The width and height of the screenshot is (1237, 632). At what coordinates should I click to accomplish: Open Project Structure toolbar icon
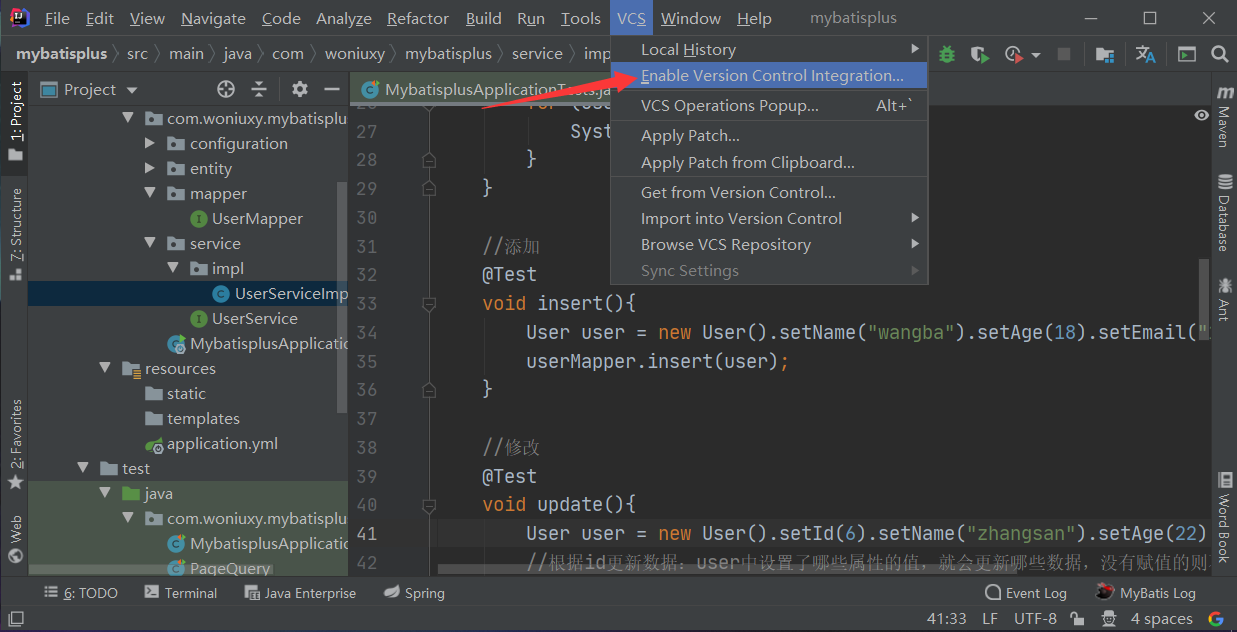[x=1105, y=54]
